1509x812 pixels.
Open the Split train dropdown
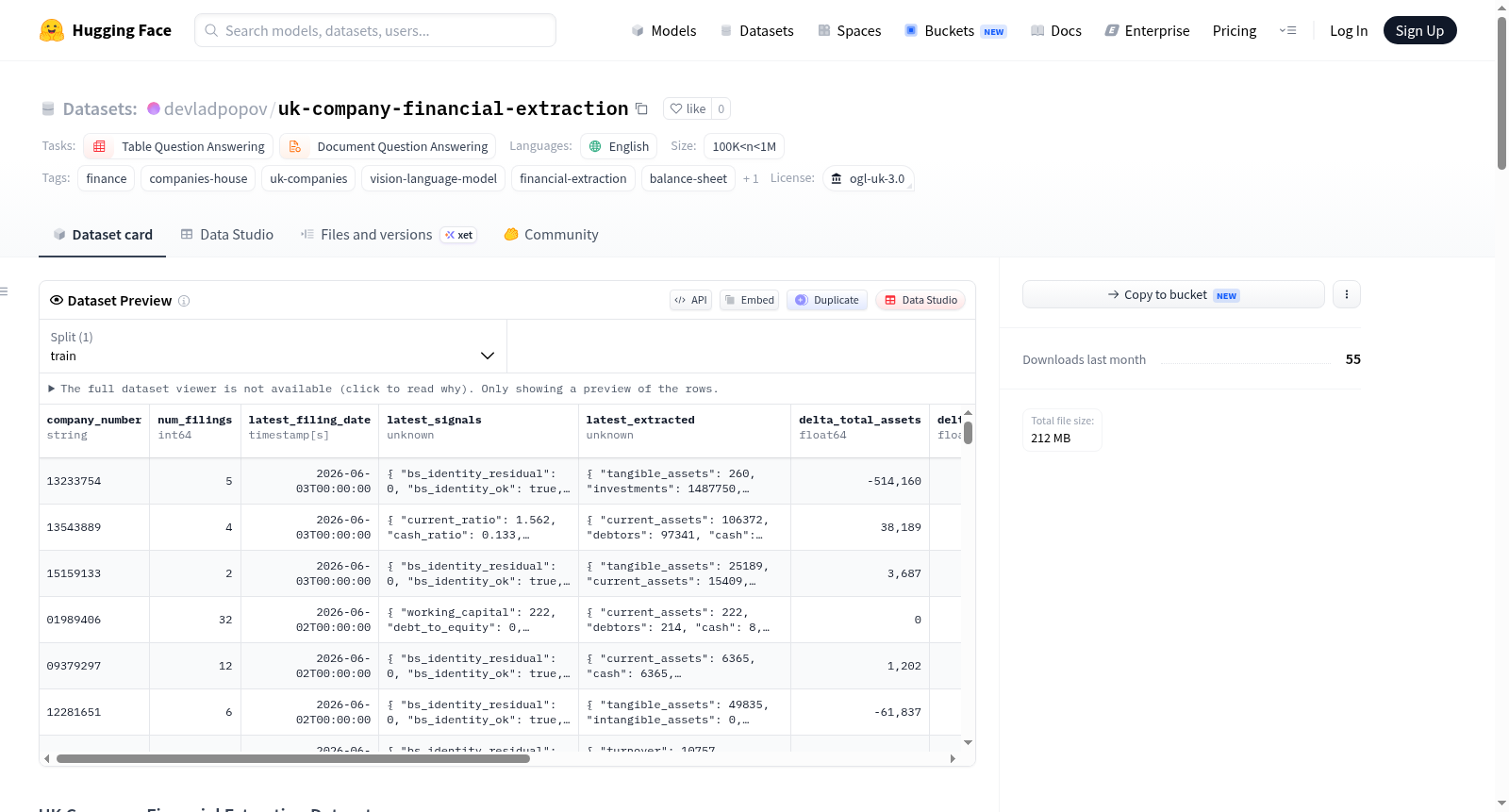point(273,346)
